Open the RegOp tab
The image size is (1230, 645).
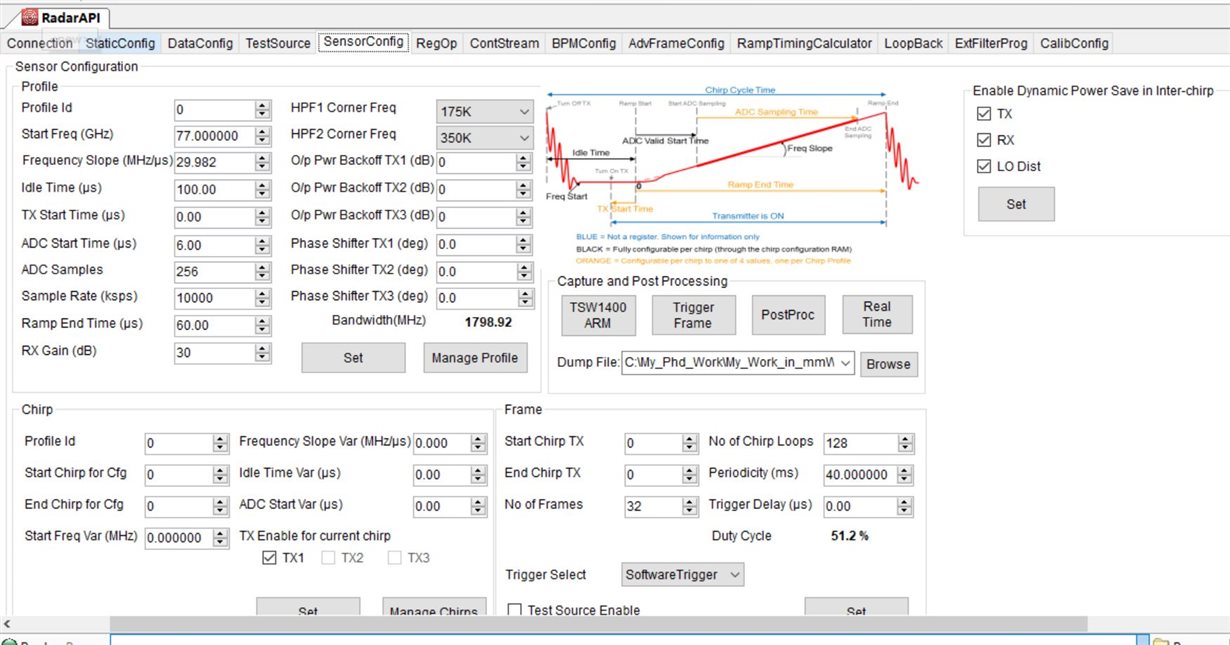pos(437,43)
